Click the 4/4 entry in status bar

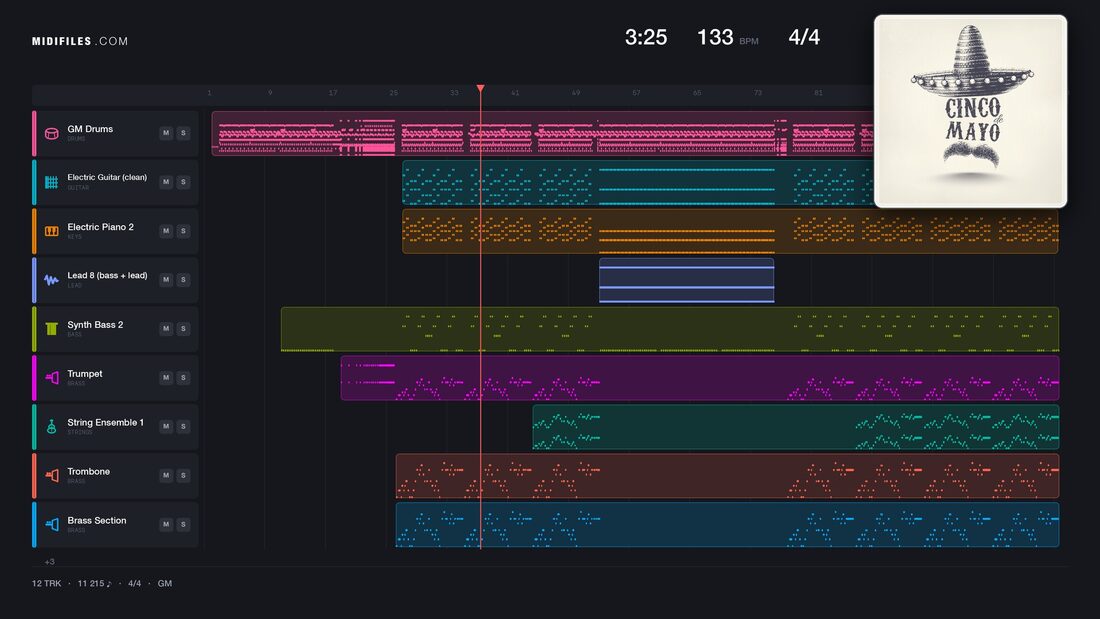coord(134,583)
